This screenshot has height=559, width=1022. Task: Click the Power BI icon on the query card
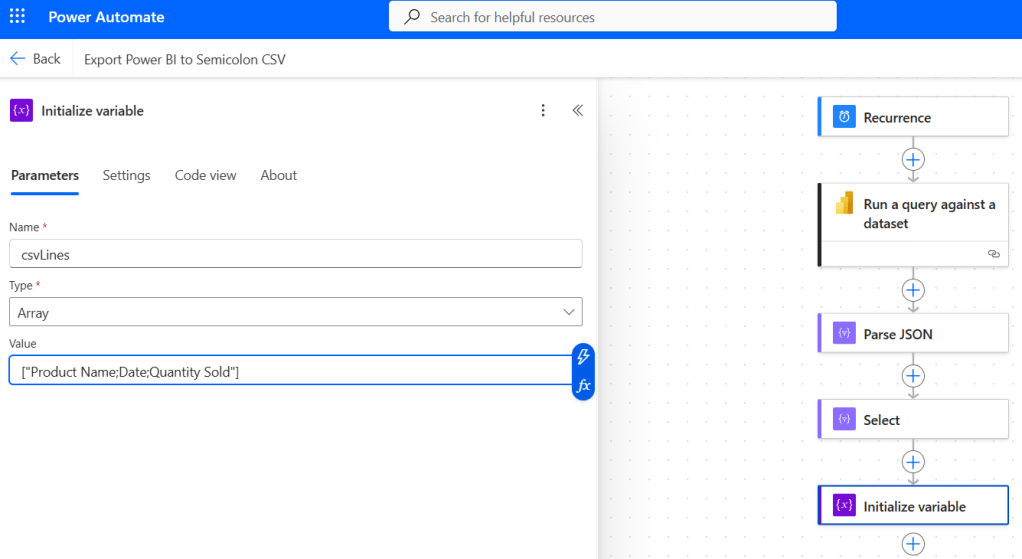coord(845,203)
